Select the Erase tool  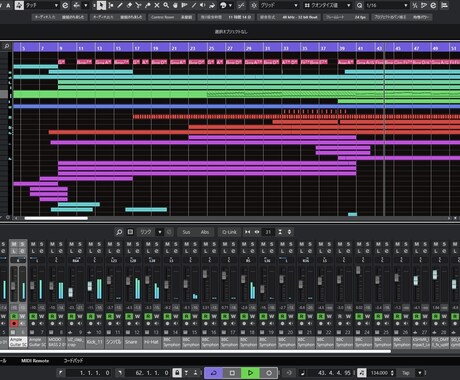pyautogui.click(x=129, y=5)
